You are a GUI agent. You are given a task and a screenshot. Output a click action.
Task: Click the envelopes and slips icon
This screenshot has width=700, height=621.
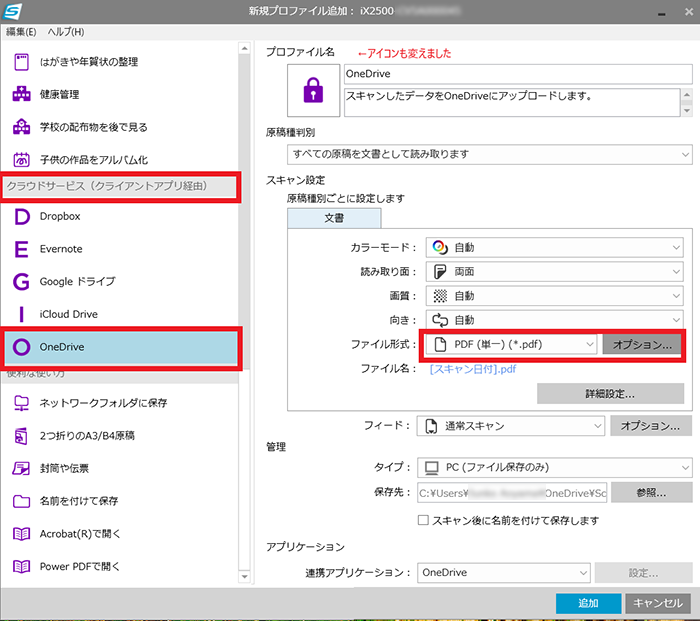pos(21,468)
